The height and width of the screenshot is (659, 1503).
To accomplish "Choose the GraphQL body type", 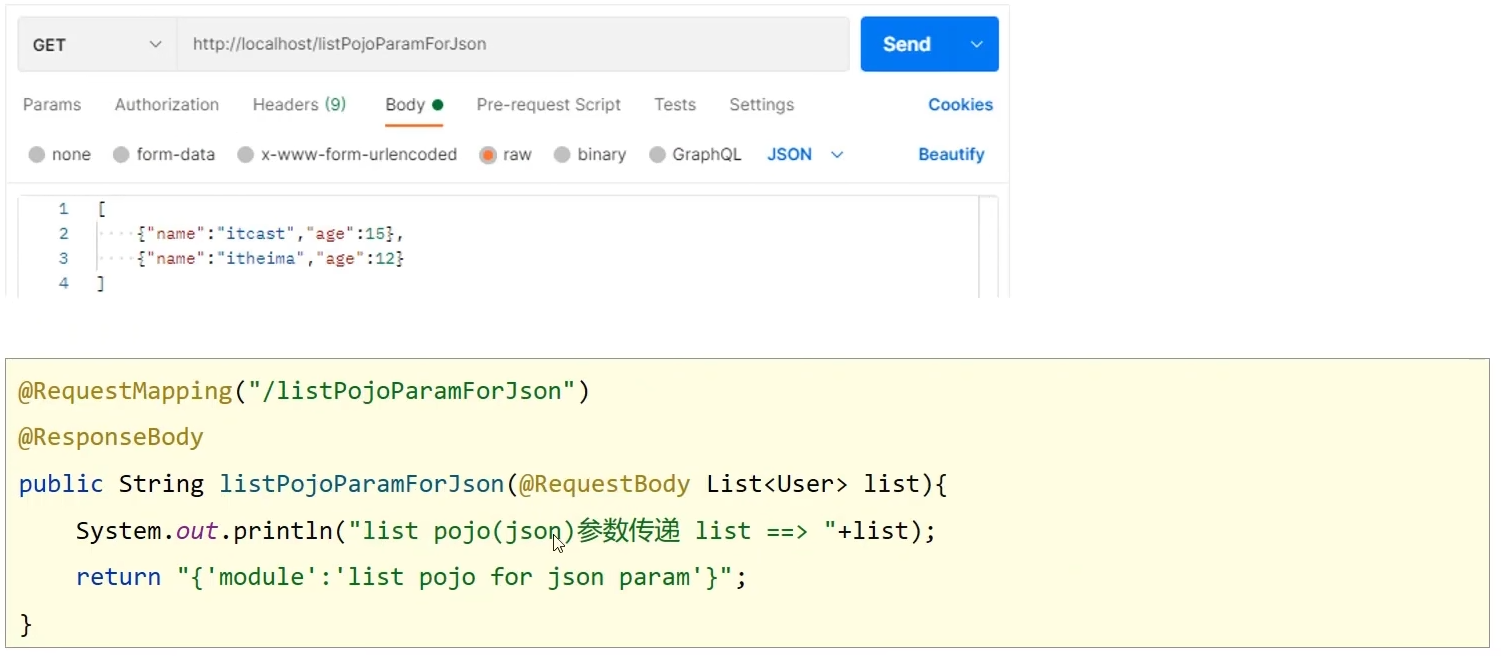I will (x=657, y=155).
